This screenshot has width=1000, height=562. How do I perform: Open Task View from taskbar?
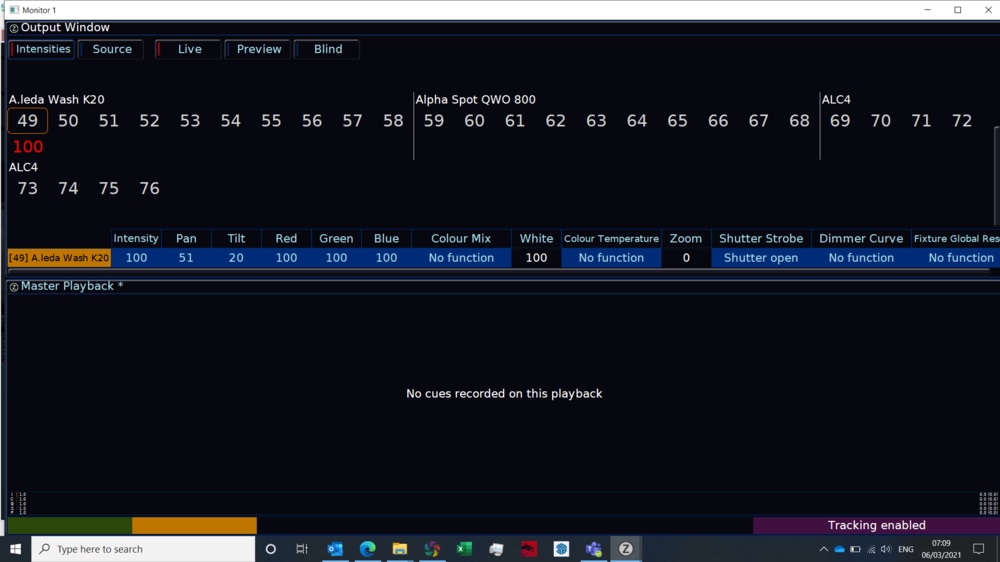[x=302, y=549]
